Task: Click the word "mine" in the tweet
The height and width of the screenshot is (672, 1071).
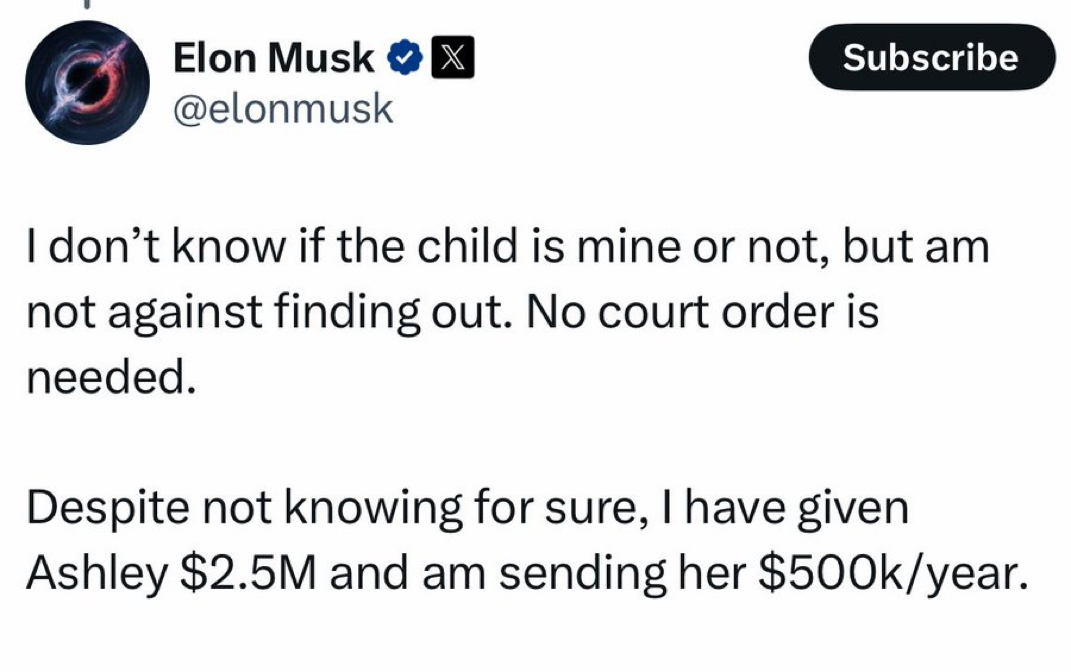Action: click(x=628, y=247)
